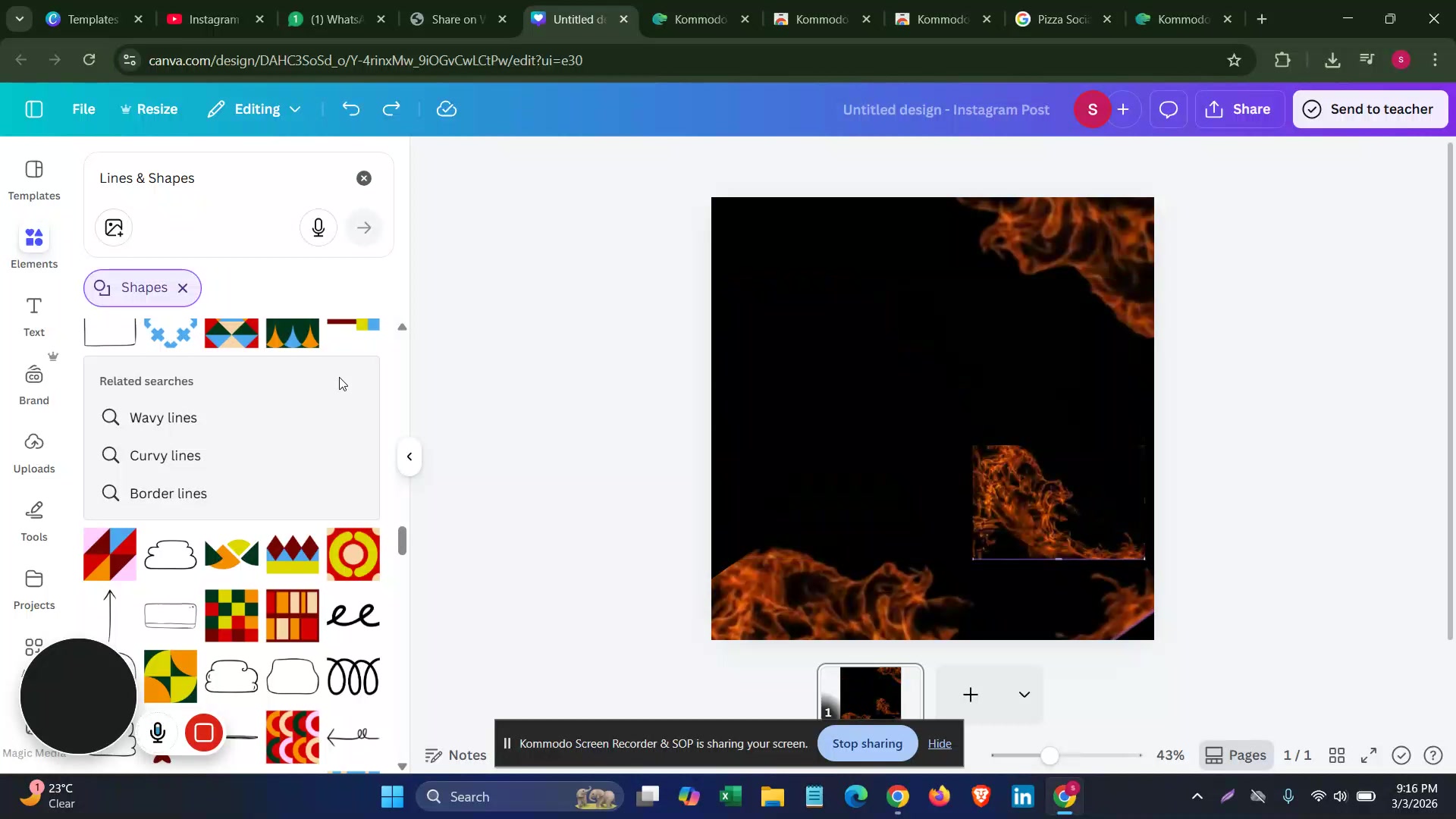This screenshot has width=1456, height=819.
Task: Toggle the side panel menu icon
Action: [x=34, y=109]
